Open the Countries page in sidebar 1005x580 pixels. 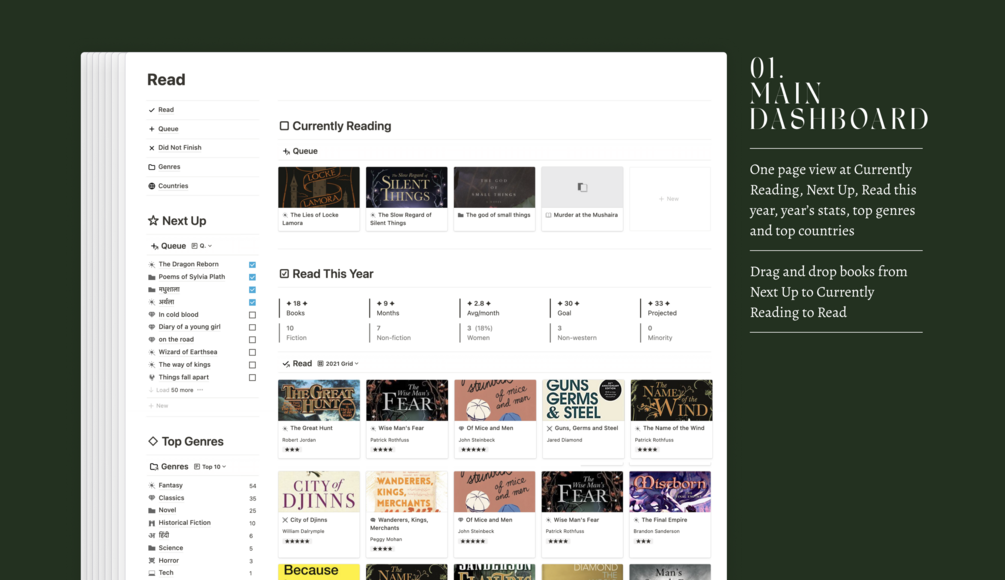pyautogui.click(x=173, y=186)
